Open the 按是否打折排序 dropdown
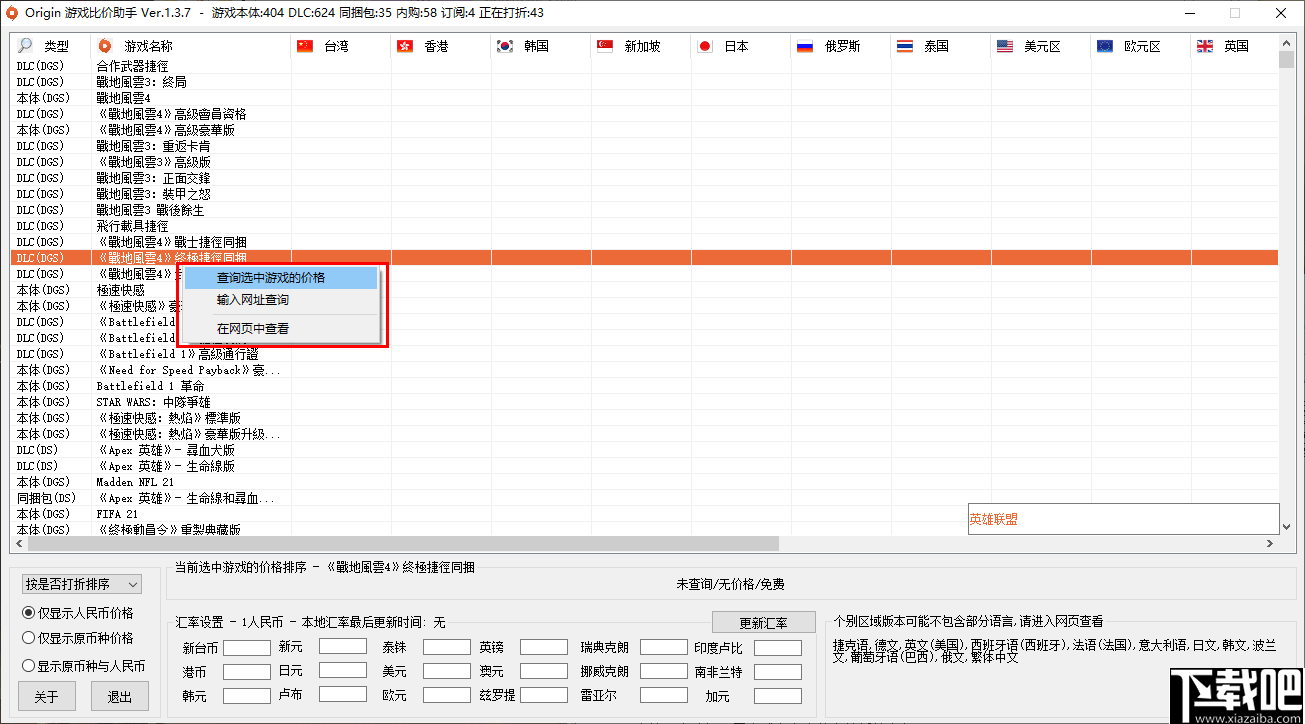Screen dimensions: 1305x724 [80, 583]
